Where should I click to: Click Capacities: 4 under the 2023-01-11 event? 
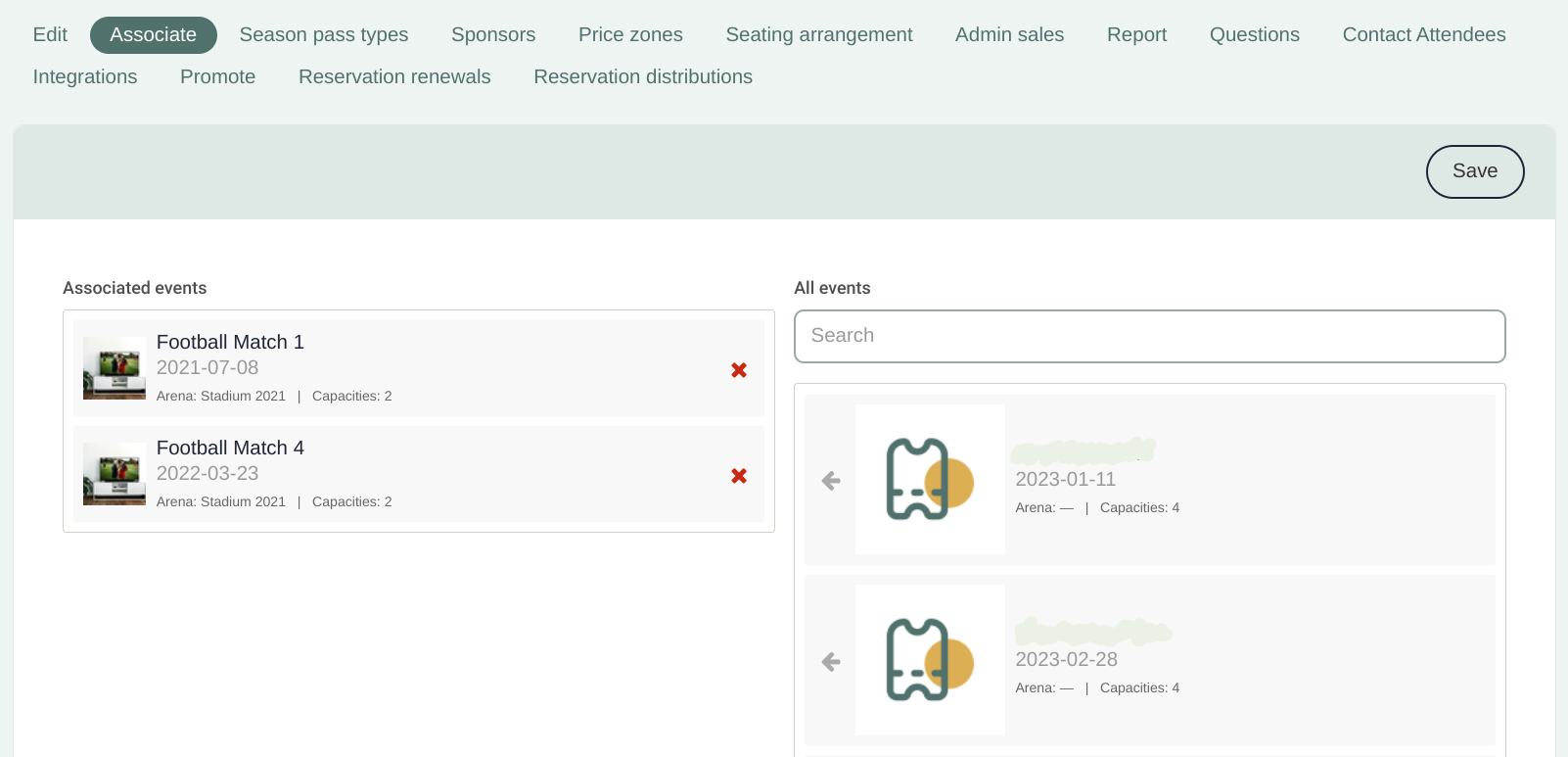click(x=1139, y=507)
